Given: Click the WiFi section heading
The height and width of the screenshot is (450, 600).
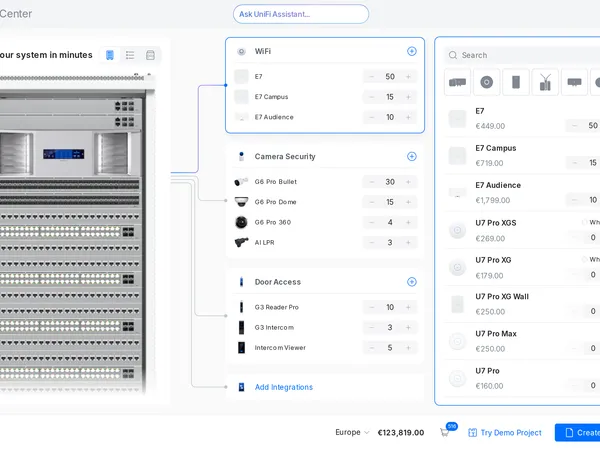Looking at the screenshot, I should pos(263,51).
